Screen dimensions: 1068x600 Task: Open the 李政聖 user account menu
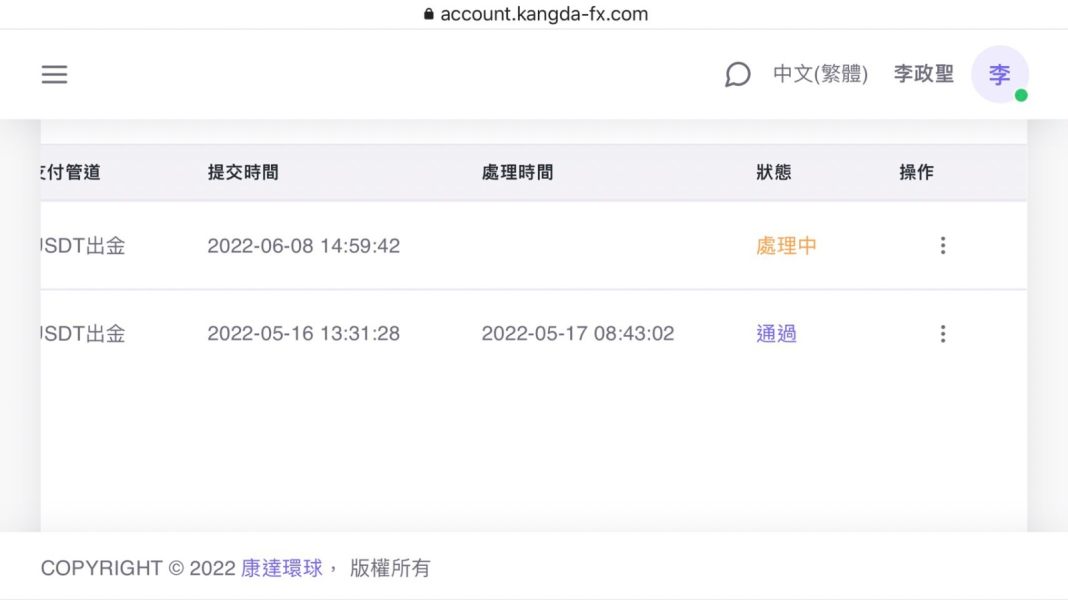click(924, 74)
